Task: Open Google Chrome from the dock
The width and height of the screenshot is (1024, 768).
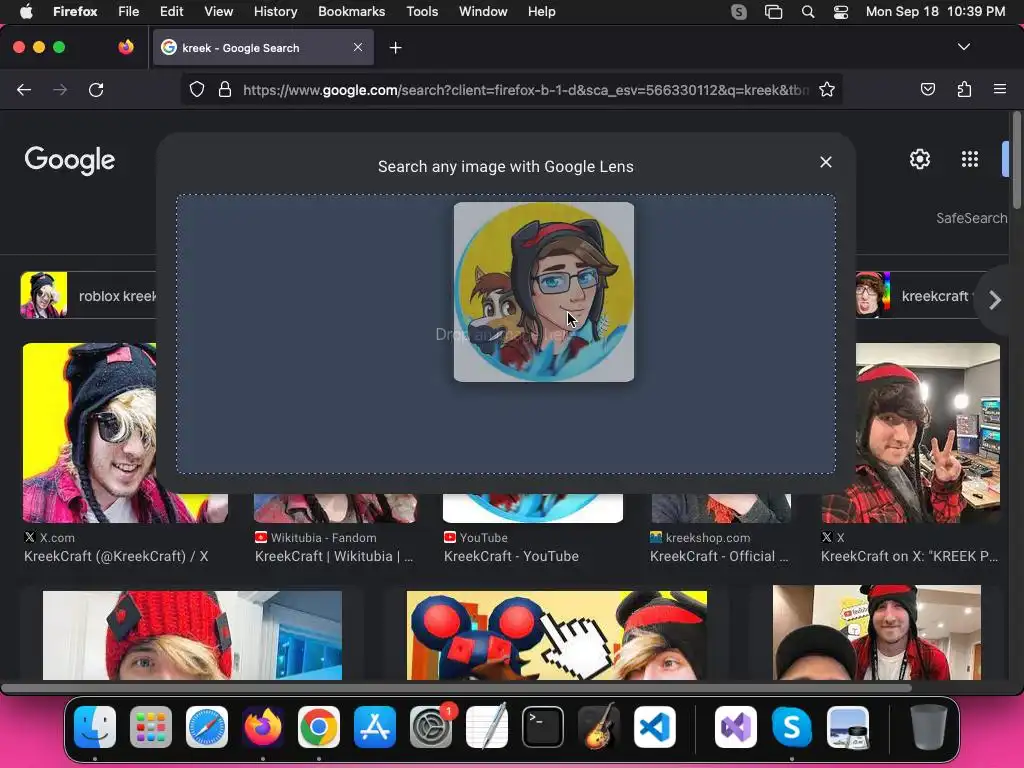Action: (319, 727)
